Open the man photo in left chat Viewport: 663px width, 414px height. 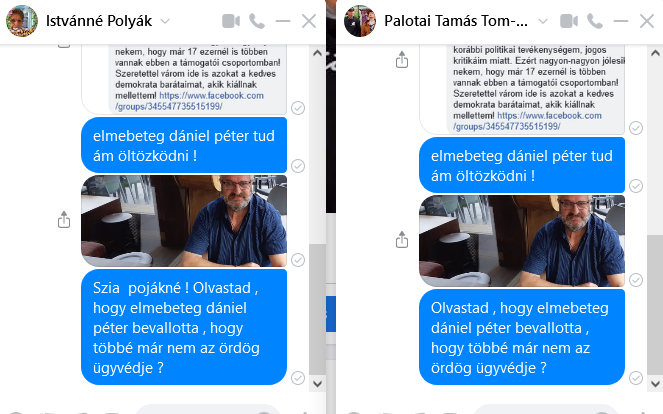point(184,221)
